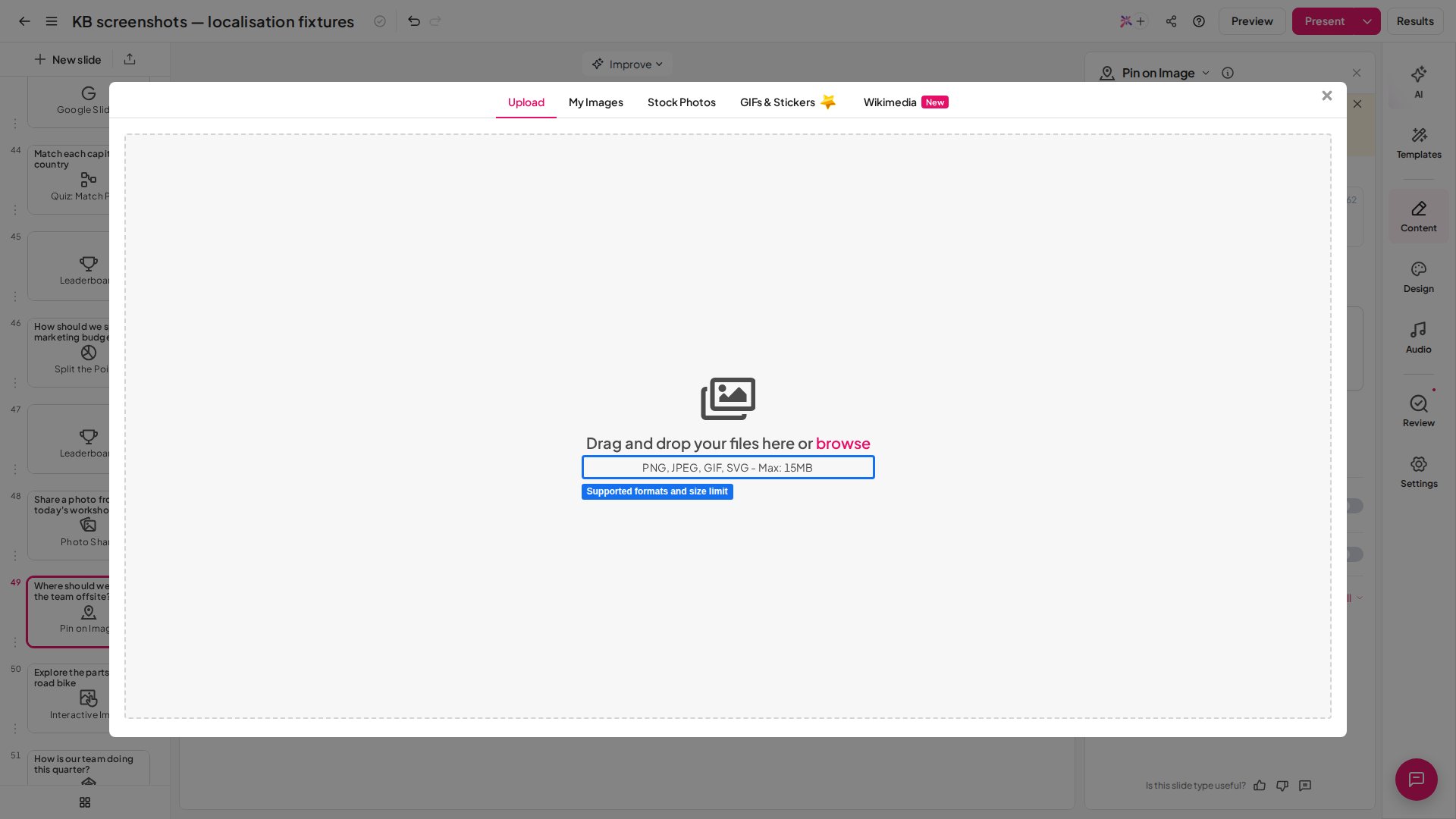
Task: Click the thumbs up feedback icon
Action: 1259,786
